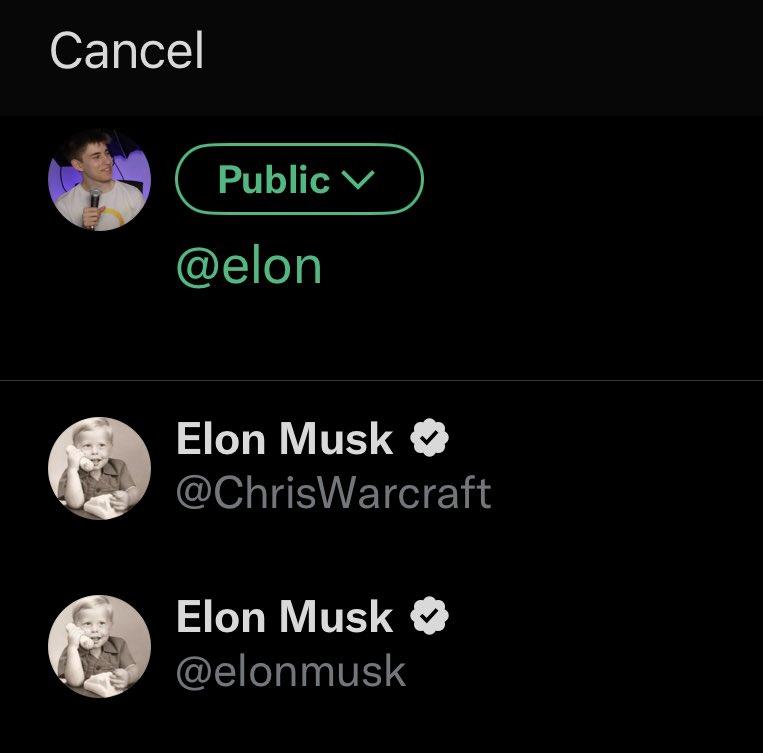The height and width of the screenshot is (753, 763).
Task: Click the verified badge on the @ChrisWarcraft account
Action: pos(430,439)
